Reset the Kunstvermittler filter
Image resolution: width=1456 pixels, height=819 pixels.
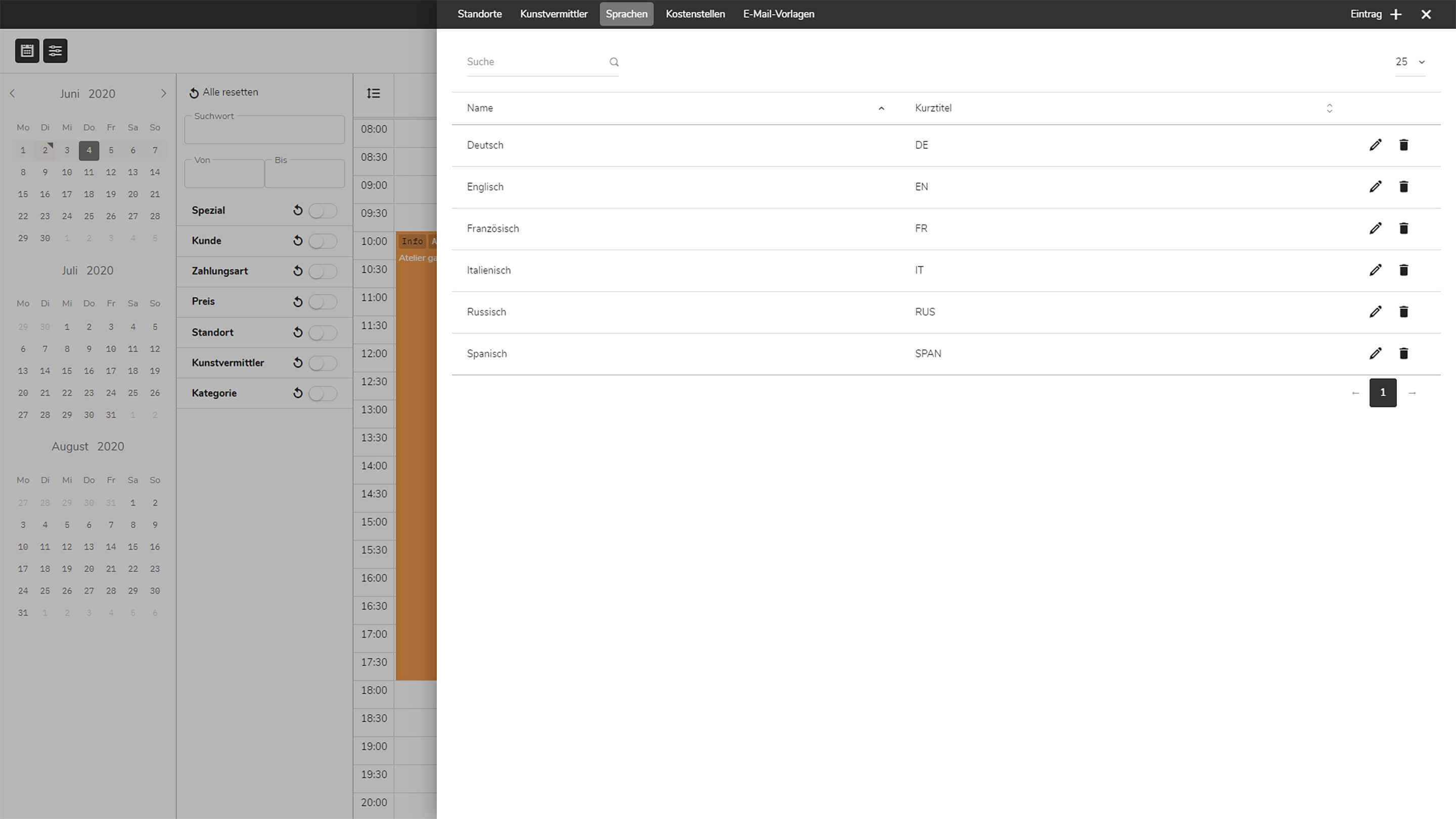click(298, 363)
